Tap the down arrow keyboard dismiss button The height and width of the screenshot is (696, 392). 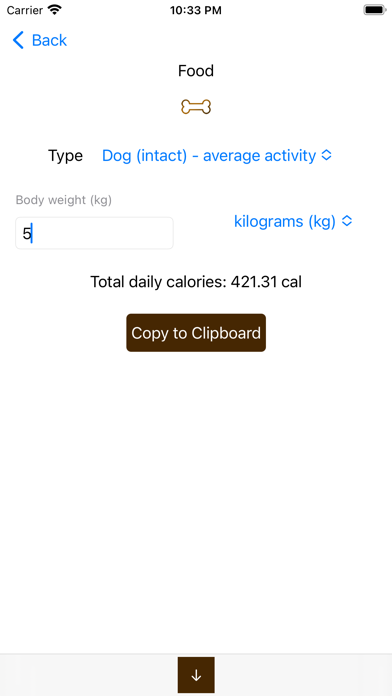tap(196, 675)
